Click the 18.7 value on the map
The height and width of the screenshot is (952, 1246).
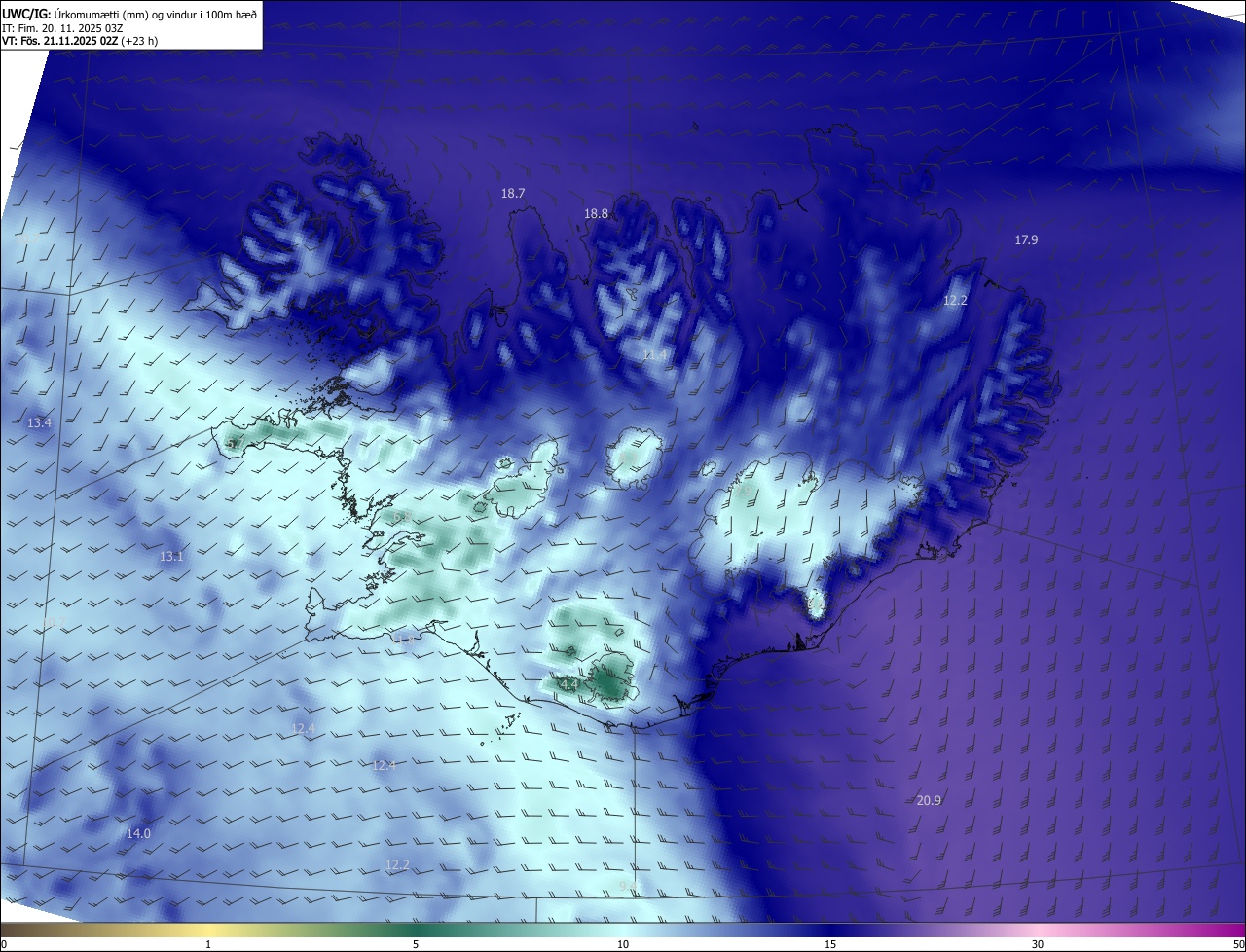(x=513, y=194)
